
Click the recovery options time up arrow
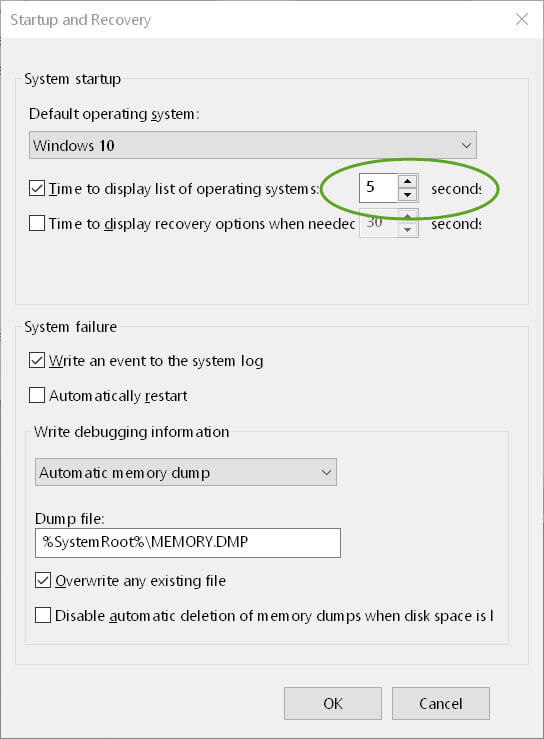(408, 216)
